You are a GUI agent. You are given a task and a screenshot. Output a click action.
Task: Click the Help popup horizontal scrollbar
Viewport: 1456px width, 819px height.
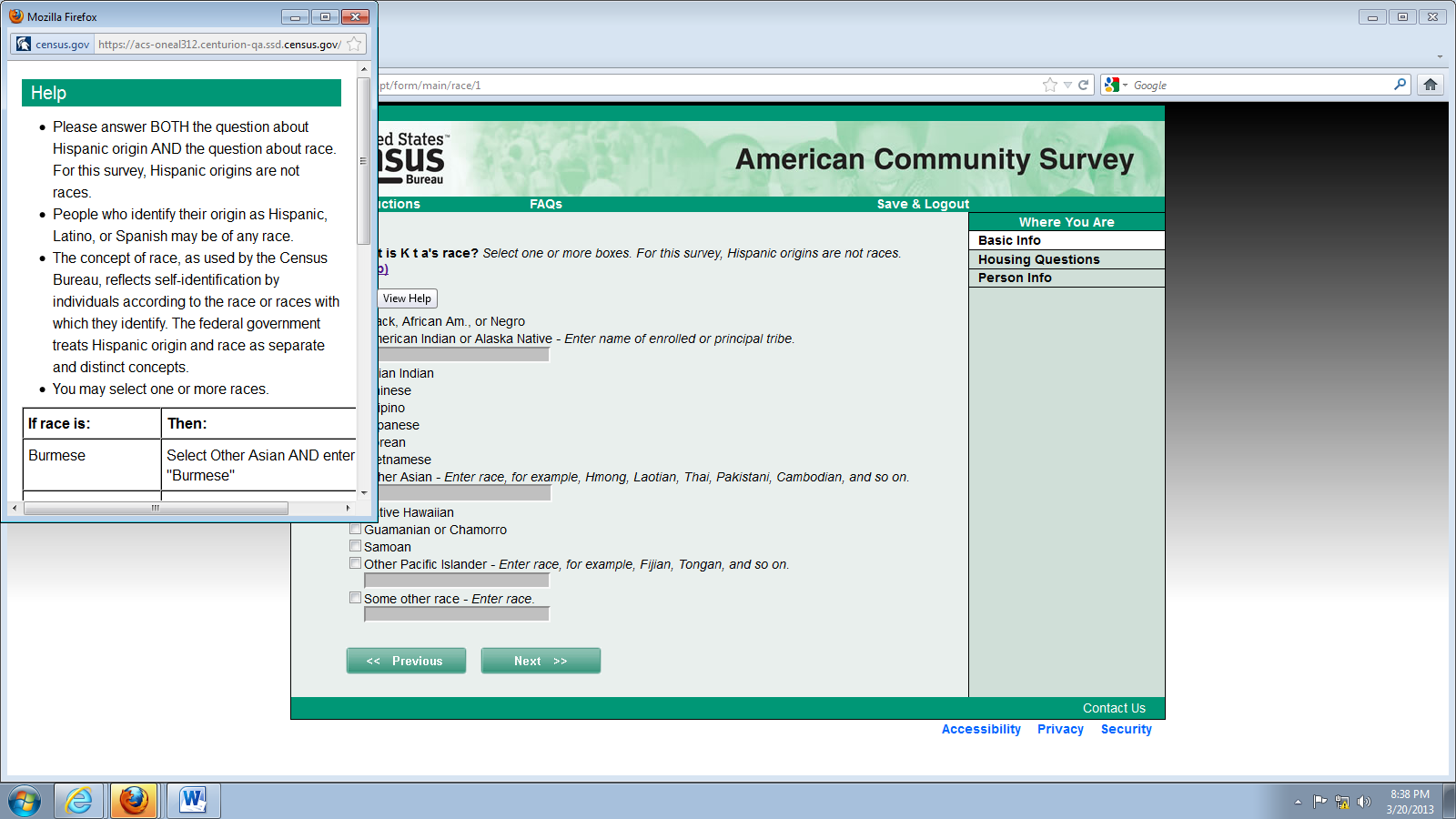(156, 508)
